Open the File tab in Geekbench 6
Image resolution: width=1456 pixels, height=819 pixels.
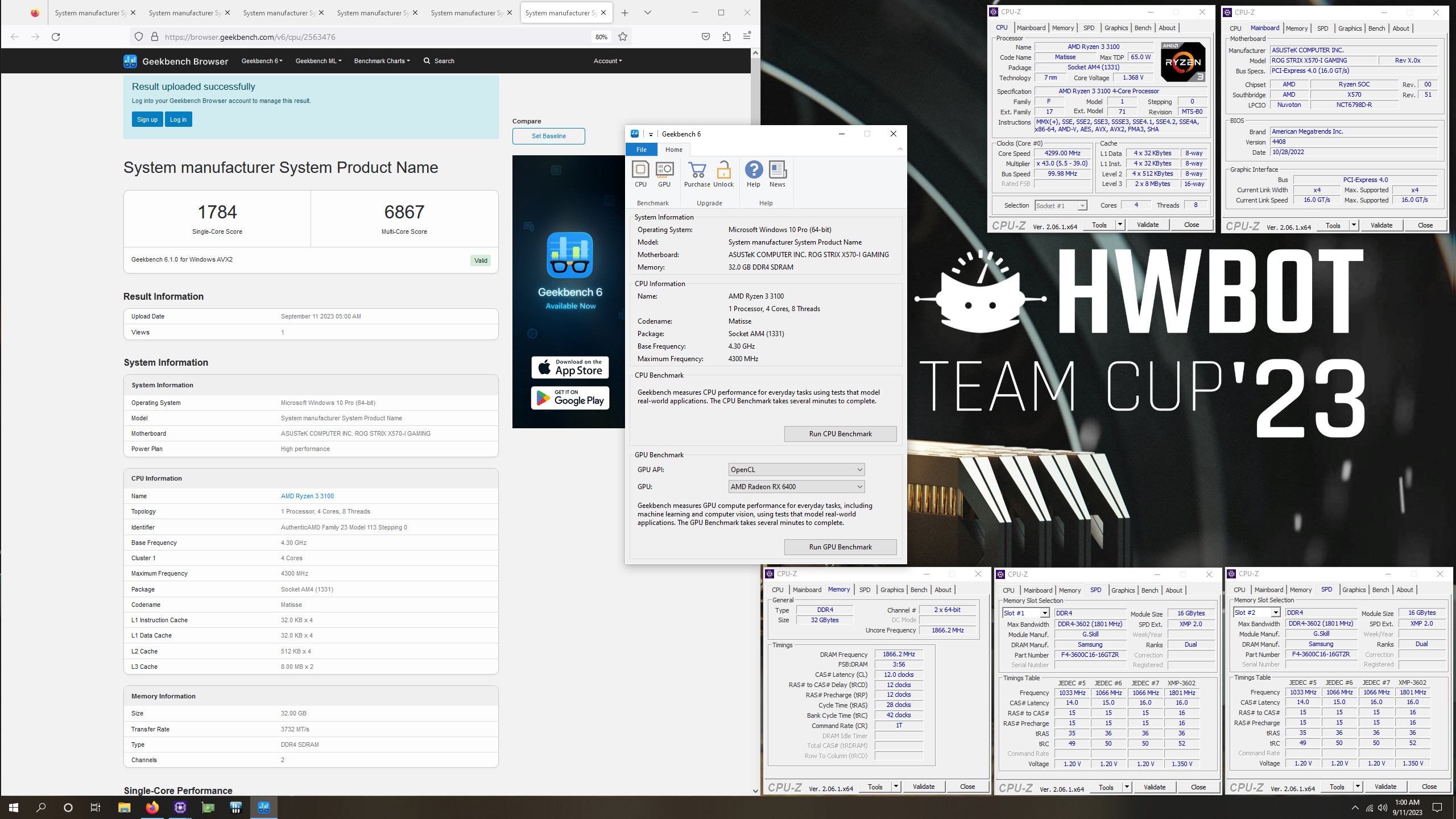(642, 150)
